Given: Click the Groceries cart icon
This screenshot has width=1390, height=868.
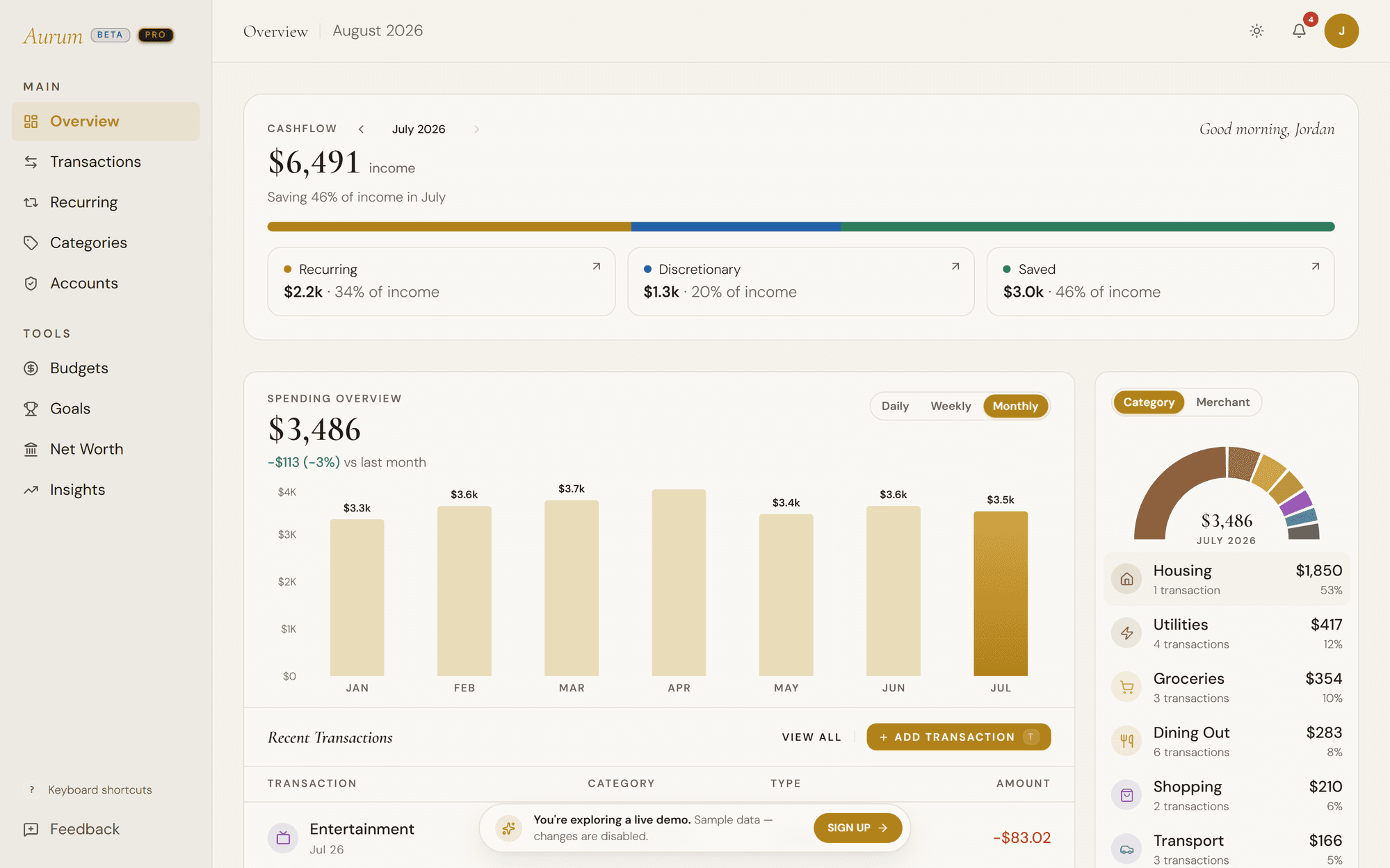Looking at the screenshot, I should pyautogui.click(x=1126, y=687).
